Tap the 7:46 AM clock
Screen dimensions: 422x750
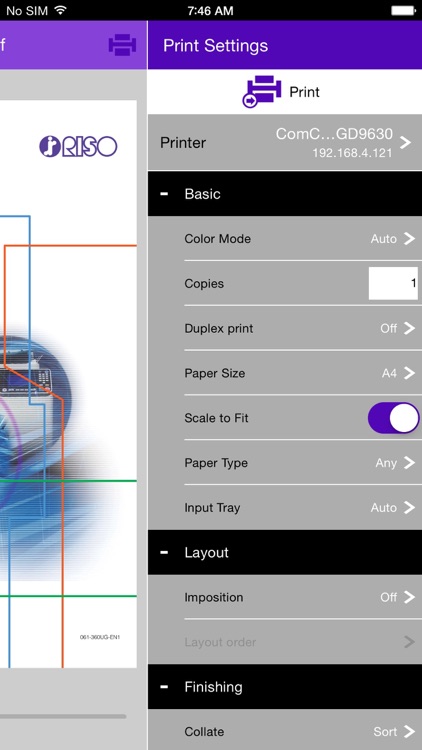click(x=211, y=10)
